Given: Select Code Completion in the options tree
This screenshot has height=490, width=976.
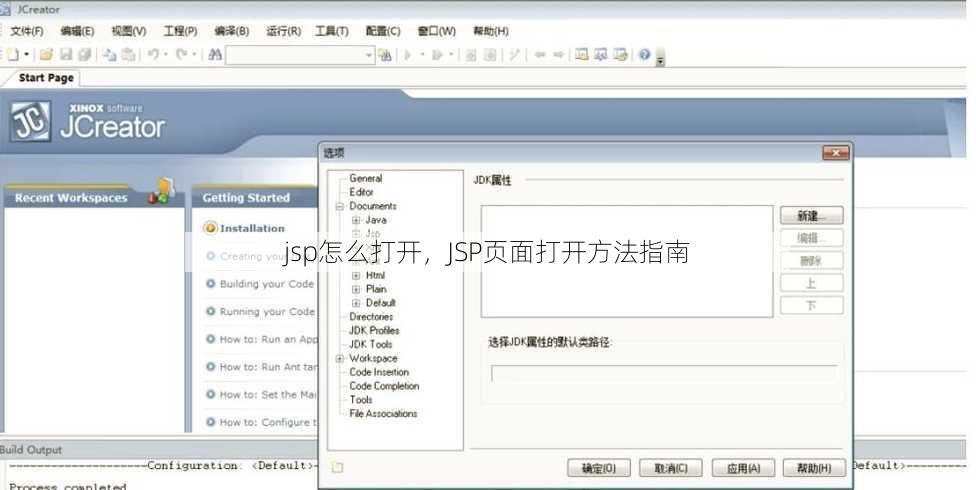Looking at the screenshot, I should [x=384, y=386].
